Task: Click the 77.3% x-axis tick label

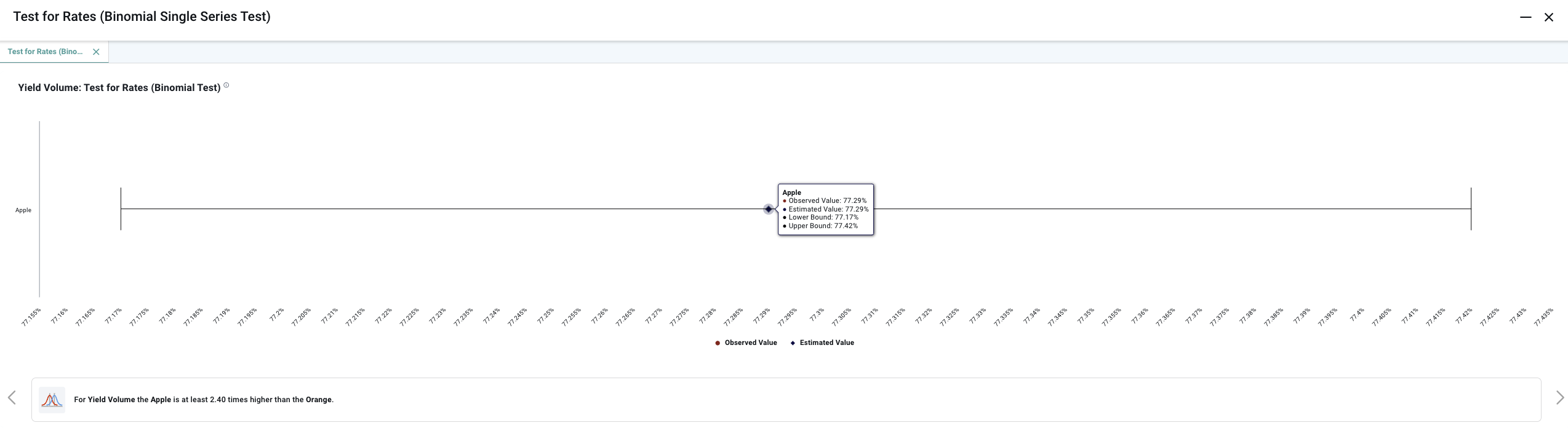Action: 817,315
